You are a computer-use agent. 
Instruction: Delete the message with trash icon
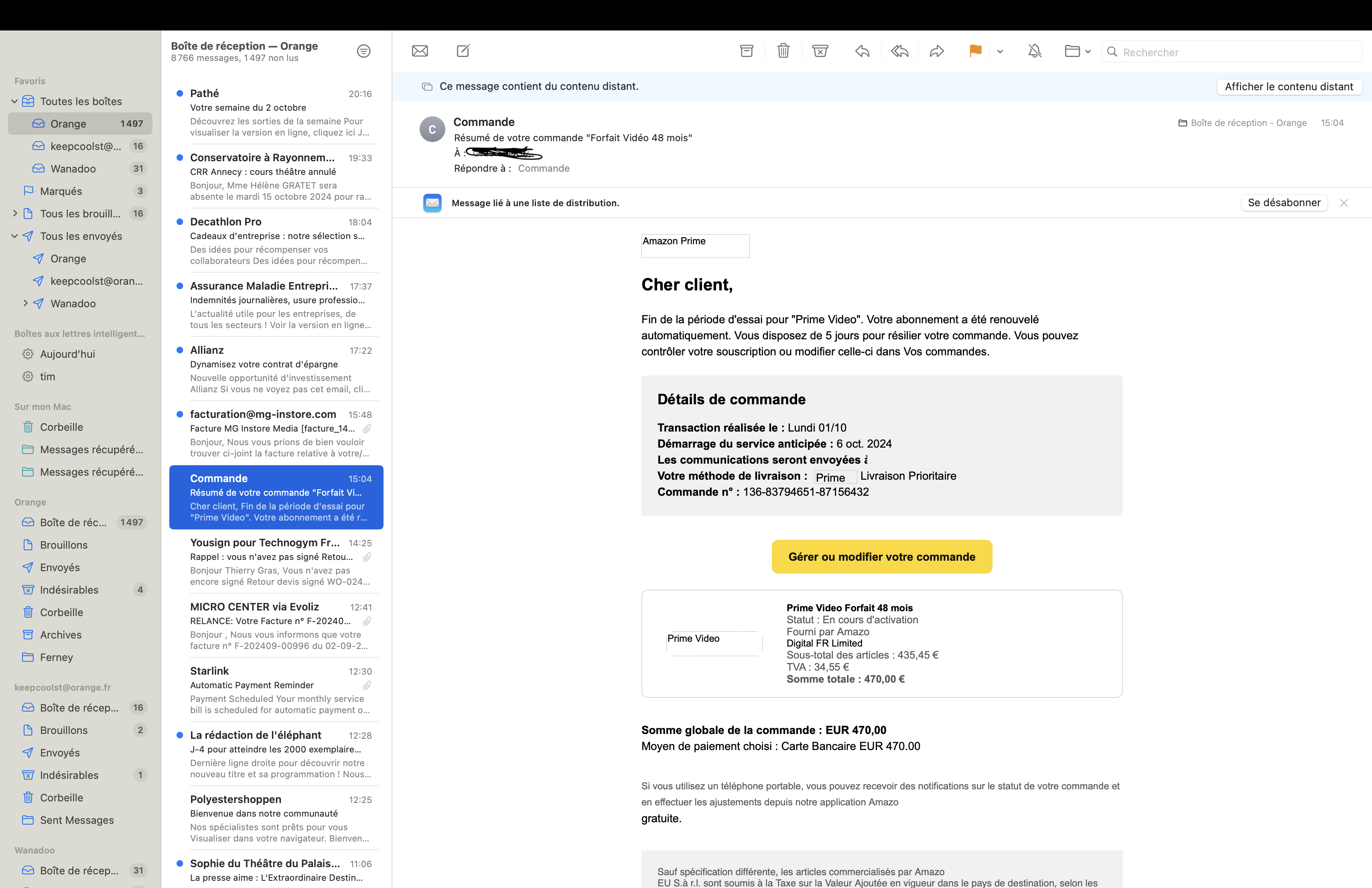pos(783,51)
